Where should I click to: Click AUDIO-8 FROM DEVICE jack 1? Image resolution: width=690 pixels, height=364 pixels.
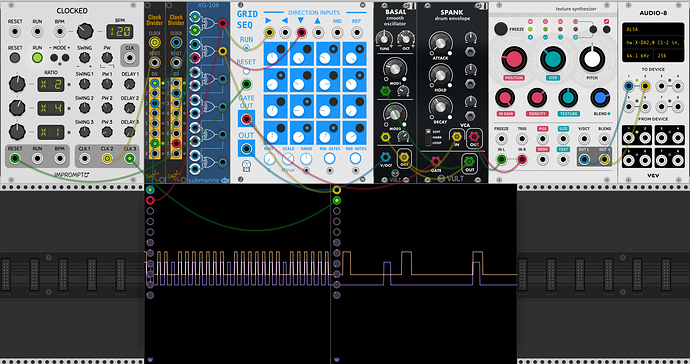click(629, 138)
